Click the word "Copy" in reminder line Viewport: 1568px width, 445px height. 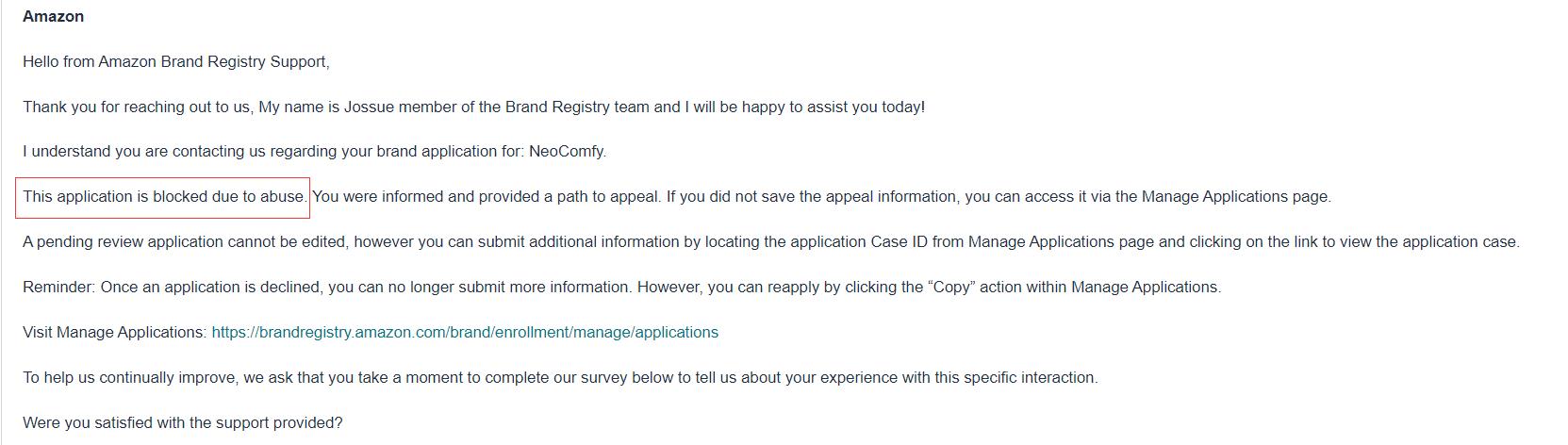tap(951, 288)
